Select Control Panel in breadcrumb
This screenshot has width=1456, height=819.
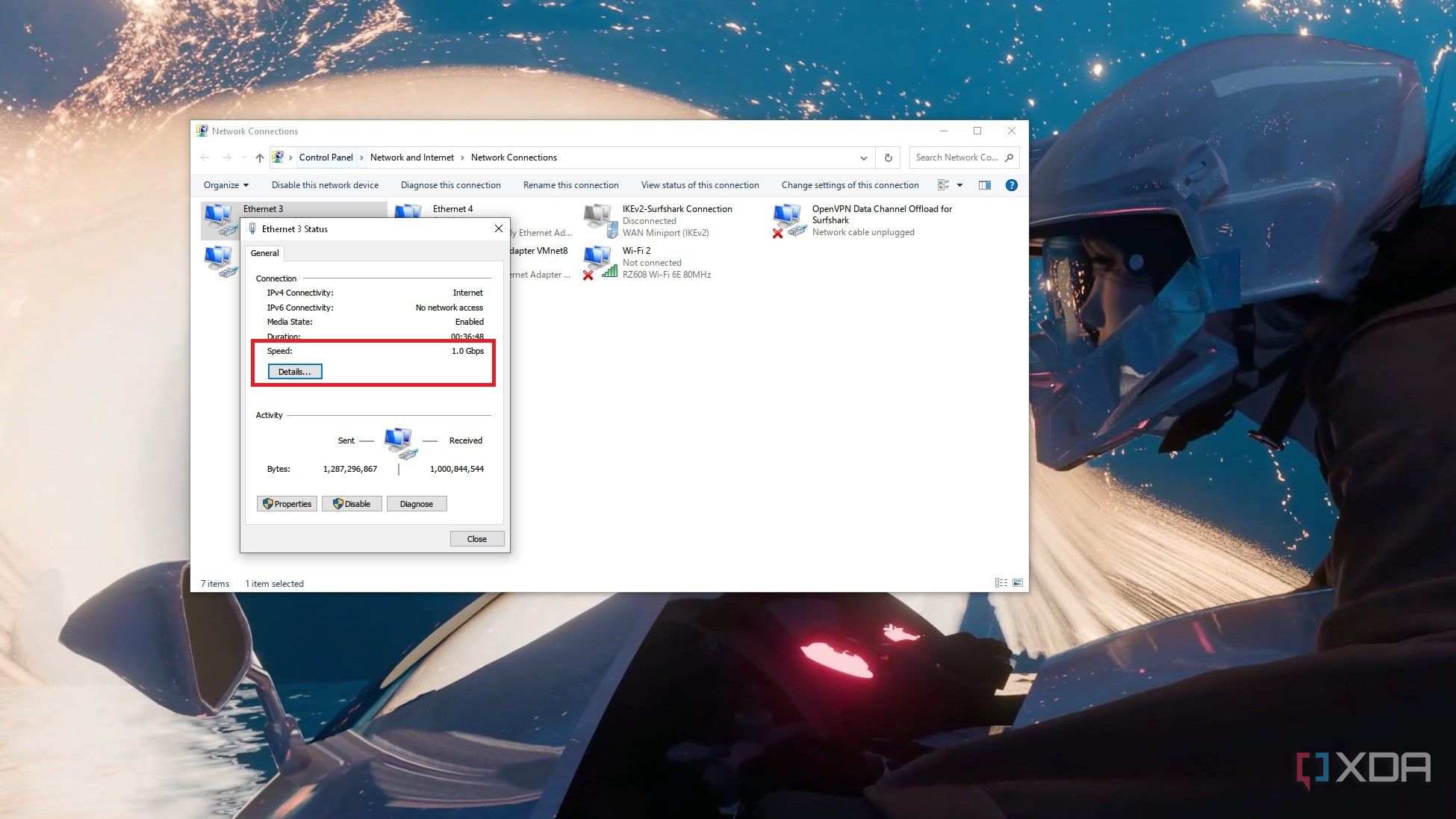tap(326, 158)
